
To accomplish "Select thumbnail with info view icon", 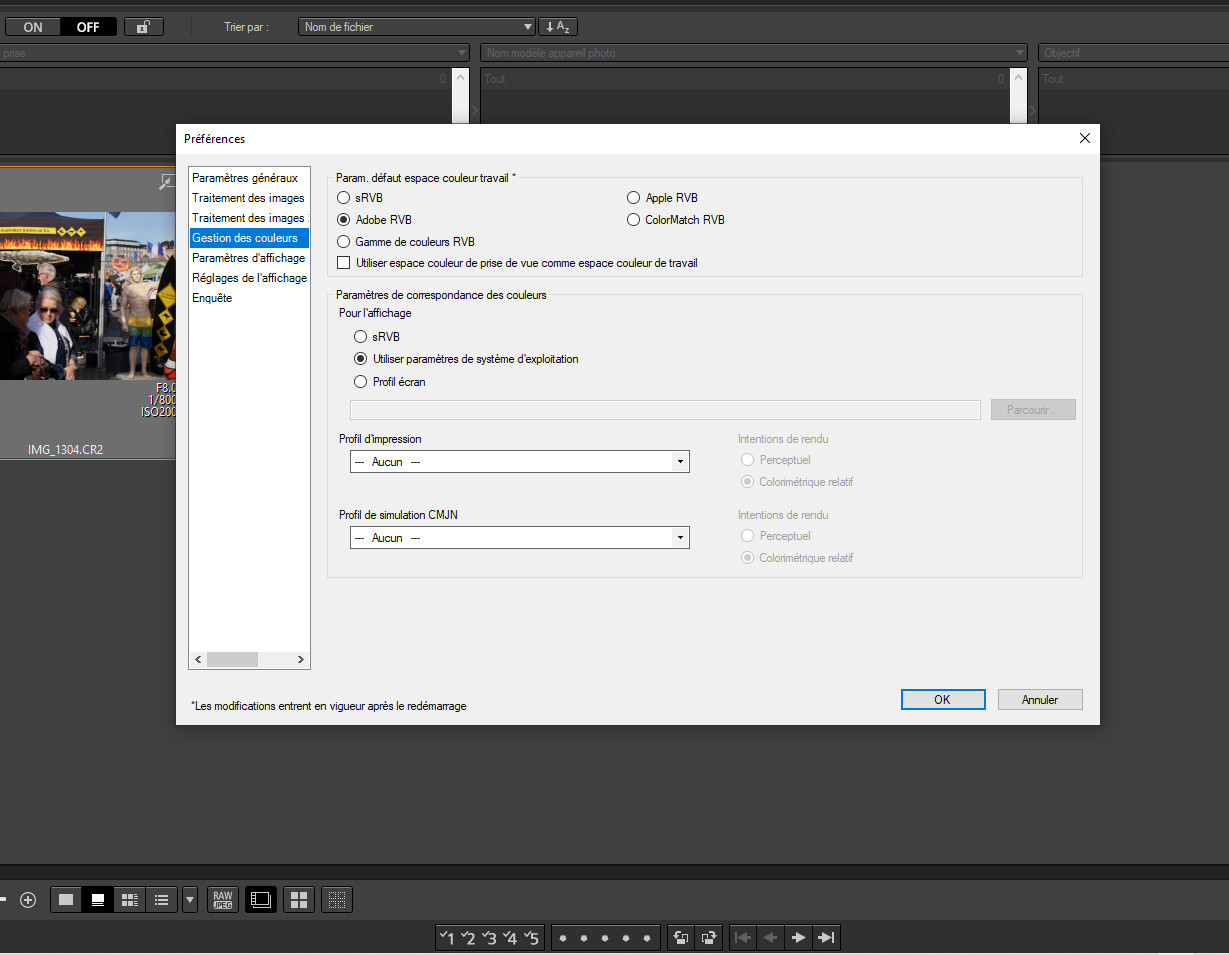I will click(x=129, y=899).
